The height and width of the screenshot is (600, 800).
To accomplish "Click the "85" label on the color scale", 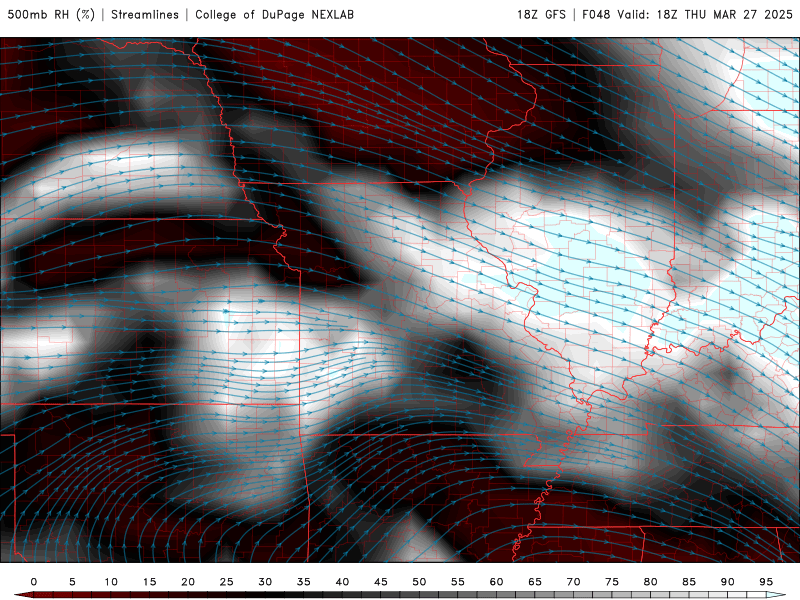I will click(x=689, y=582).
